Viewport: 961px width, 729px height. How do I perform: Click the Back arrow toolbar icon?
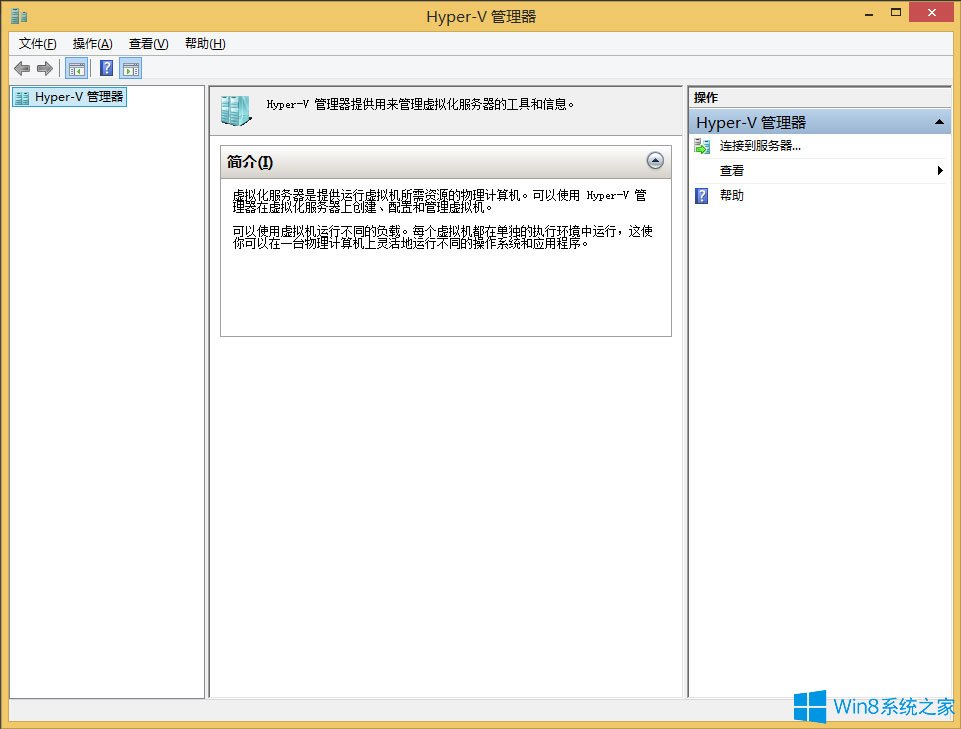(22, 68)
